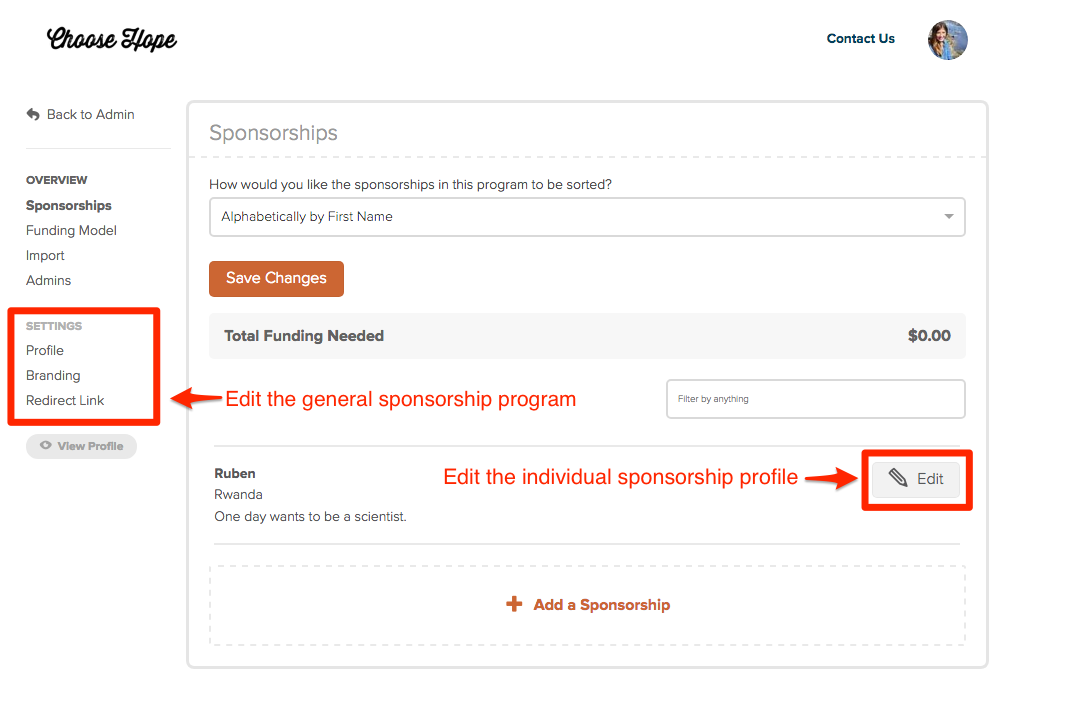This screenshot has width=1081, height=720.
Task: Click the plus icon for Add a Sponsorship
Action: (x=514, y=604)
